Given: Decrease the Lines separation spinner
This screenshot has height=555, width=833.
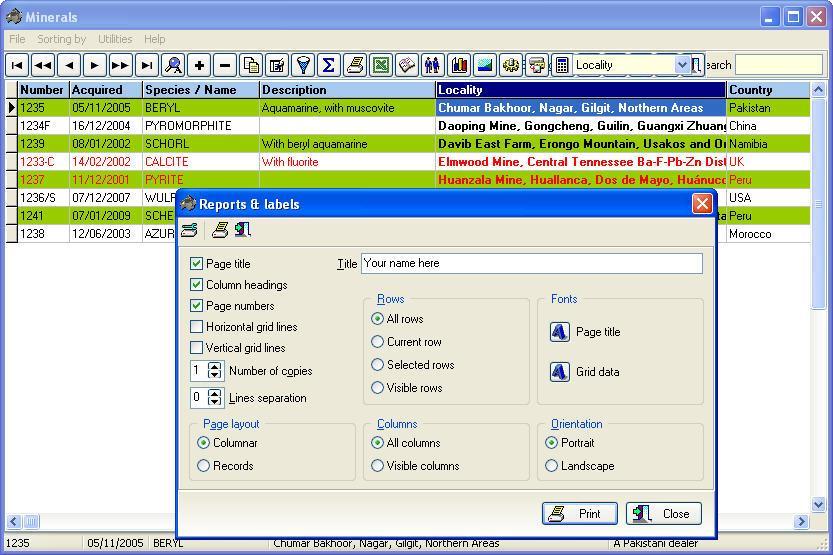Looking at the screenshot, I should (215, 402).
